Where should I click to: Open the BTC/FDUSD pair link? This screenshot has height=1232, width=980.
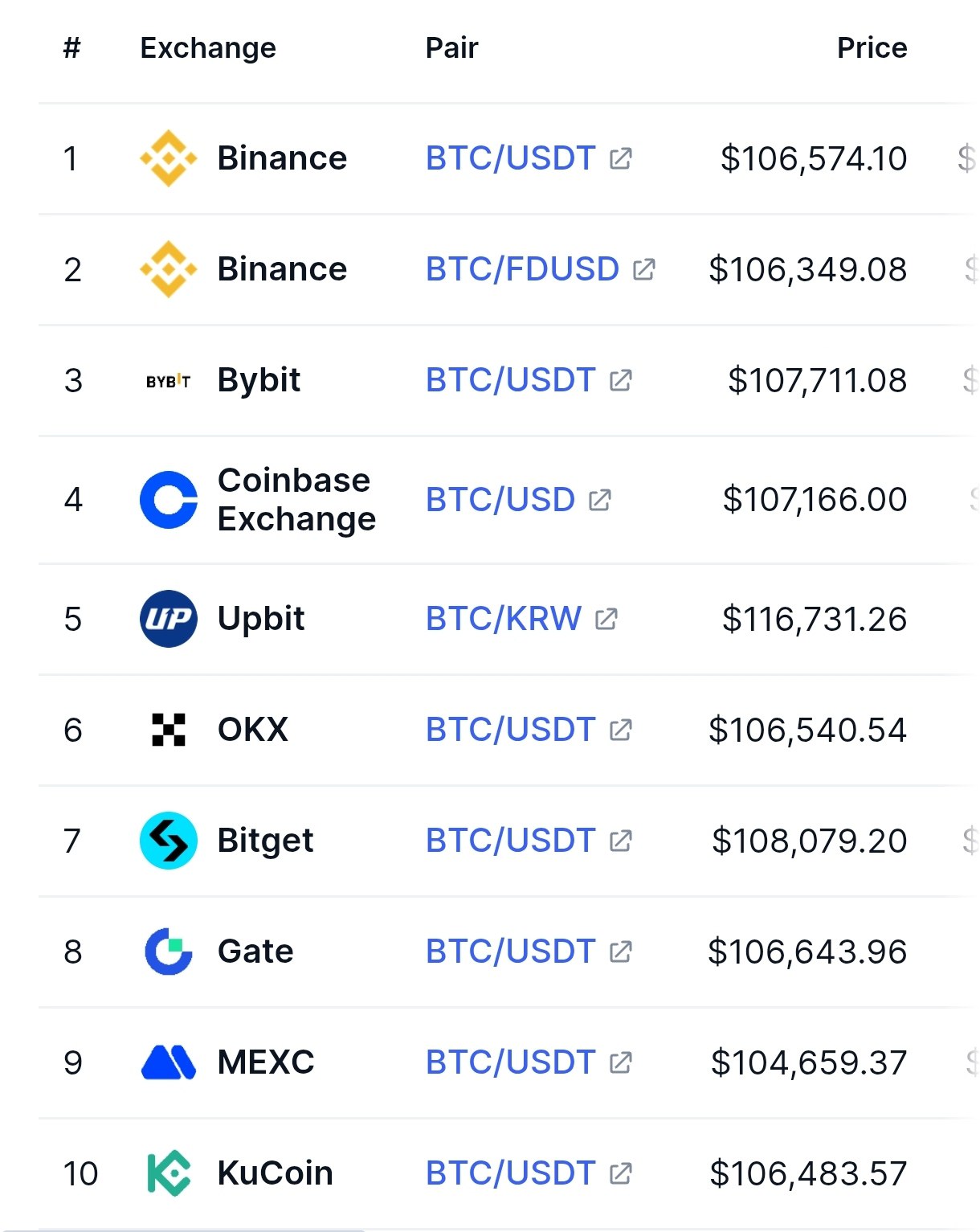(522, 269)
